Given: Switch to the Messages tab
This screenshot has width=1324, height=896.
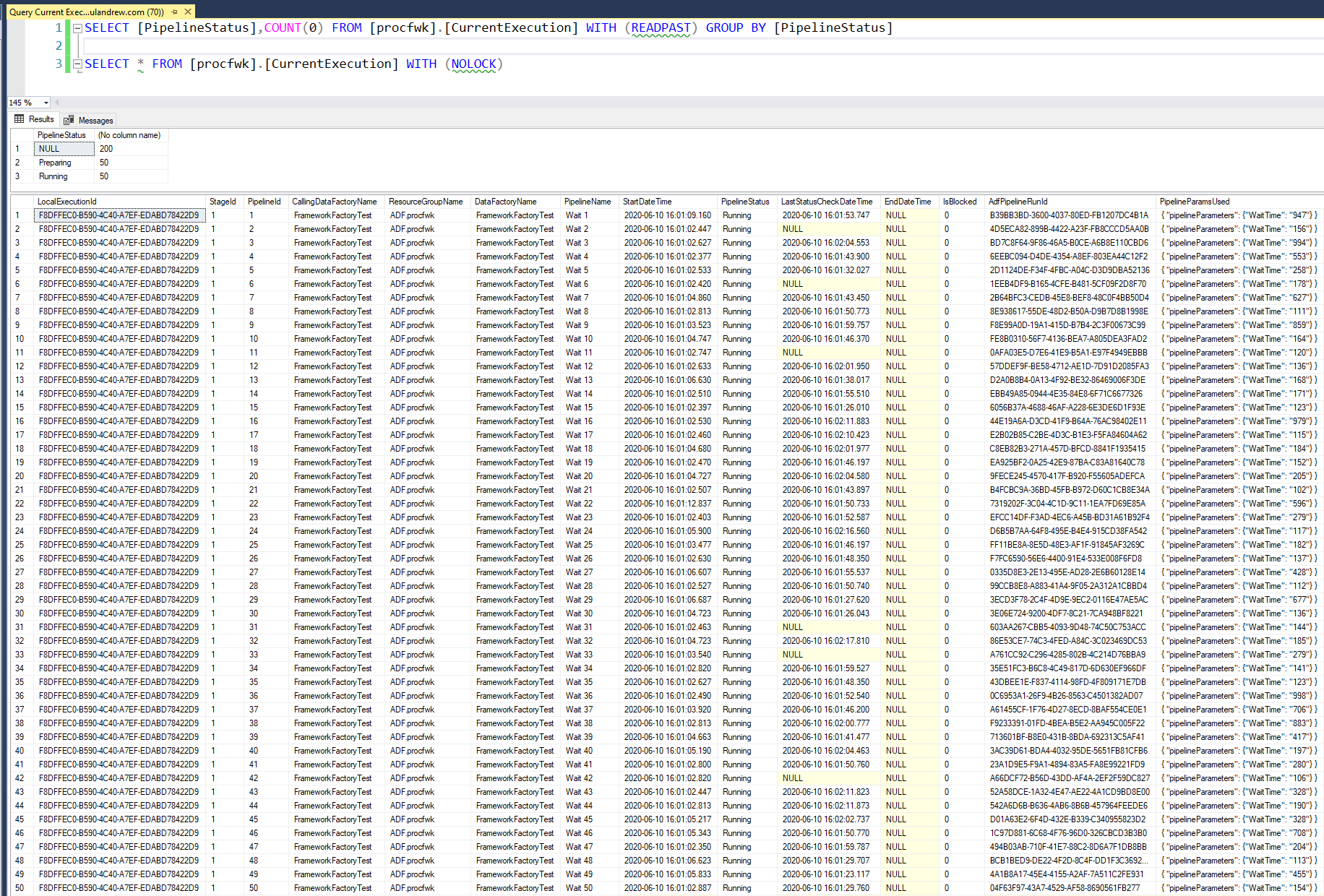Looking at the screenshot, I should coord(88,120).
